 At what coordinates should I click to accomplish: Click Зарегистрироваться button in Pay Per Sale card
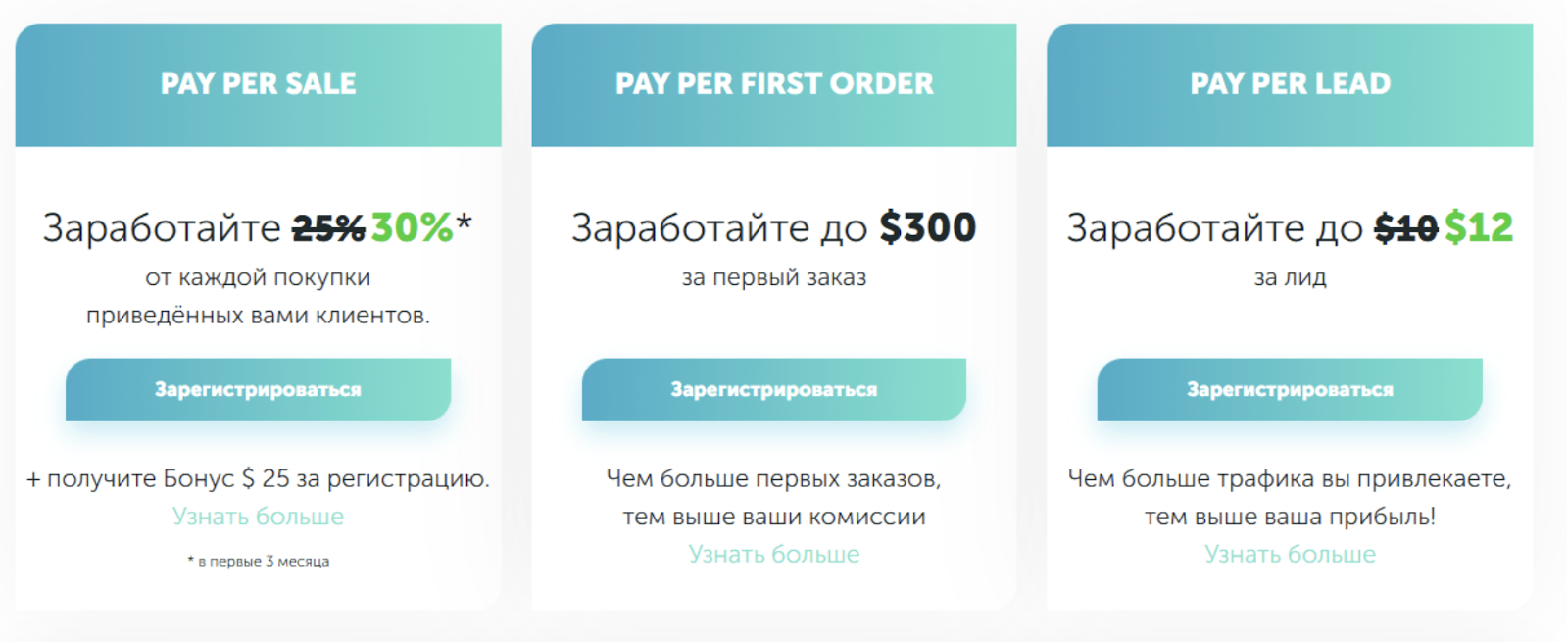point(258,389)
